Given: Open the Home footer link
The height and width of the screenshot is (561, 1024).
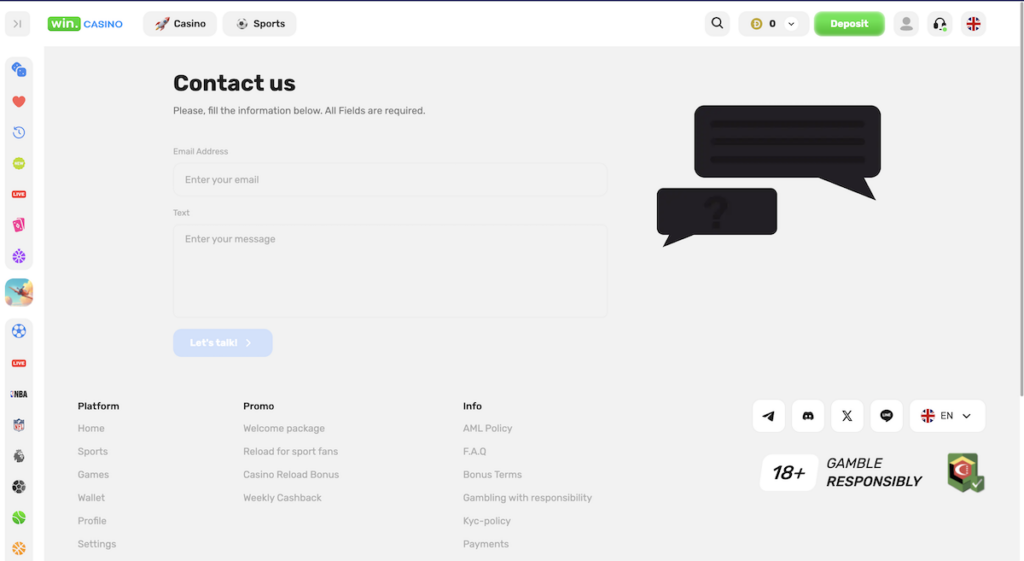Looking at the screenshot, I should [x=91, y=428].
